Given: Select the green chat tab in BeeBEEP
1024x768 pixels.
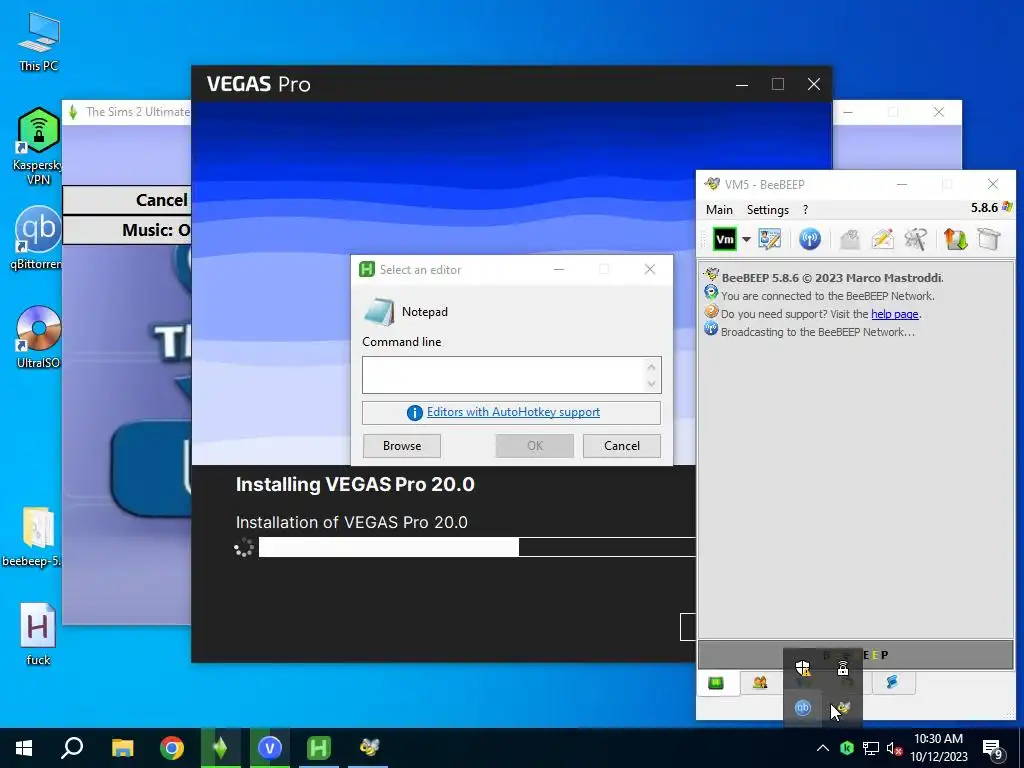Looking at the screenshot, I should (716, 683).
